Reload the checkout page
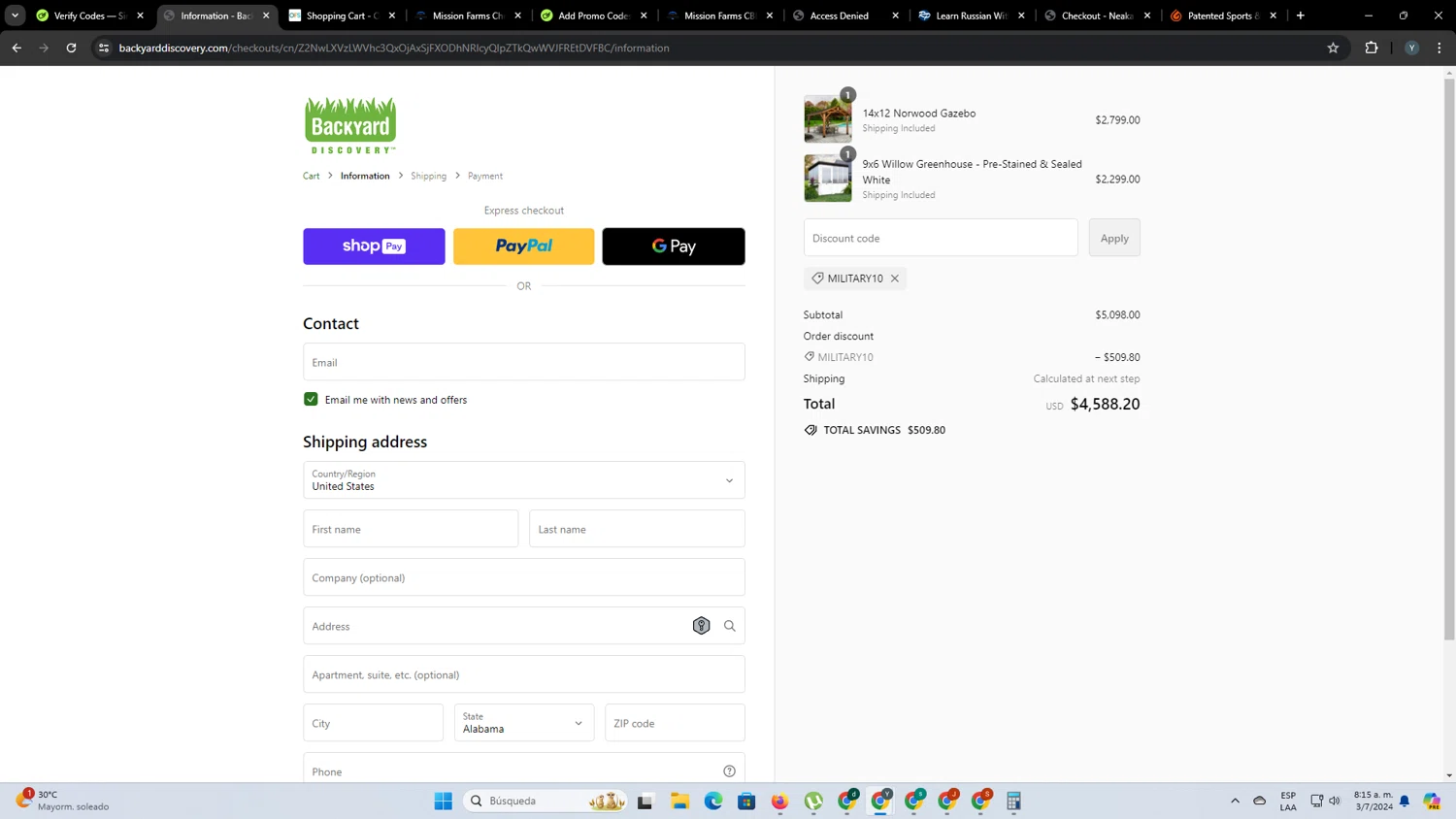The width and height of the screenshot is (1456, 819). (71, 48)
